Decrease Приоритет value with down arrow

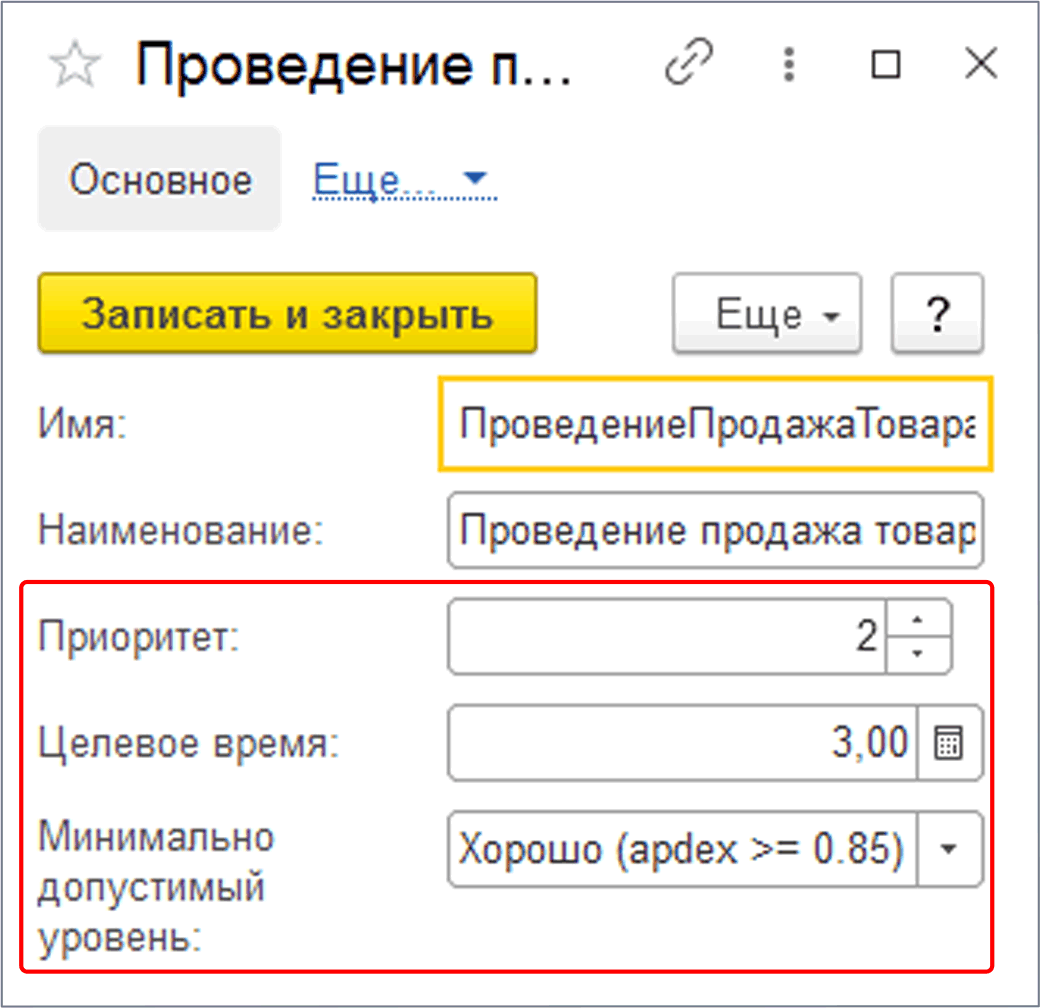pyautogui.click(x=918, y=653)
